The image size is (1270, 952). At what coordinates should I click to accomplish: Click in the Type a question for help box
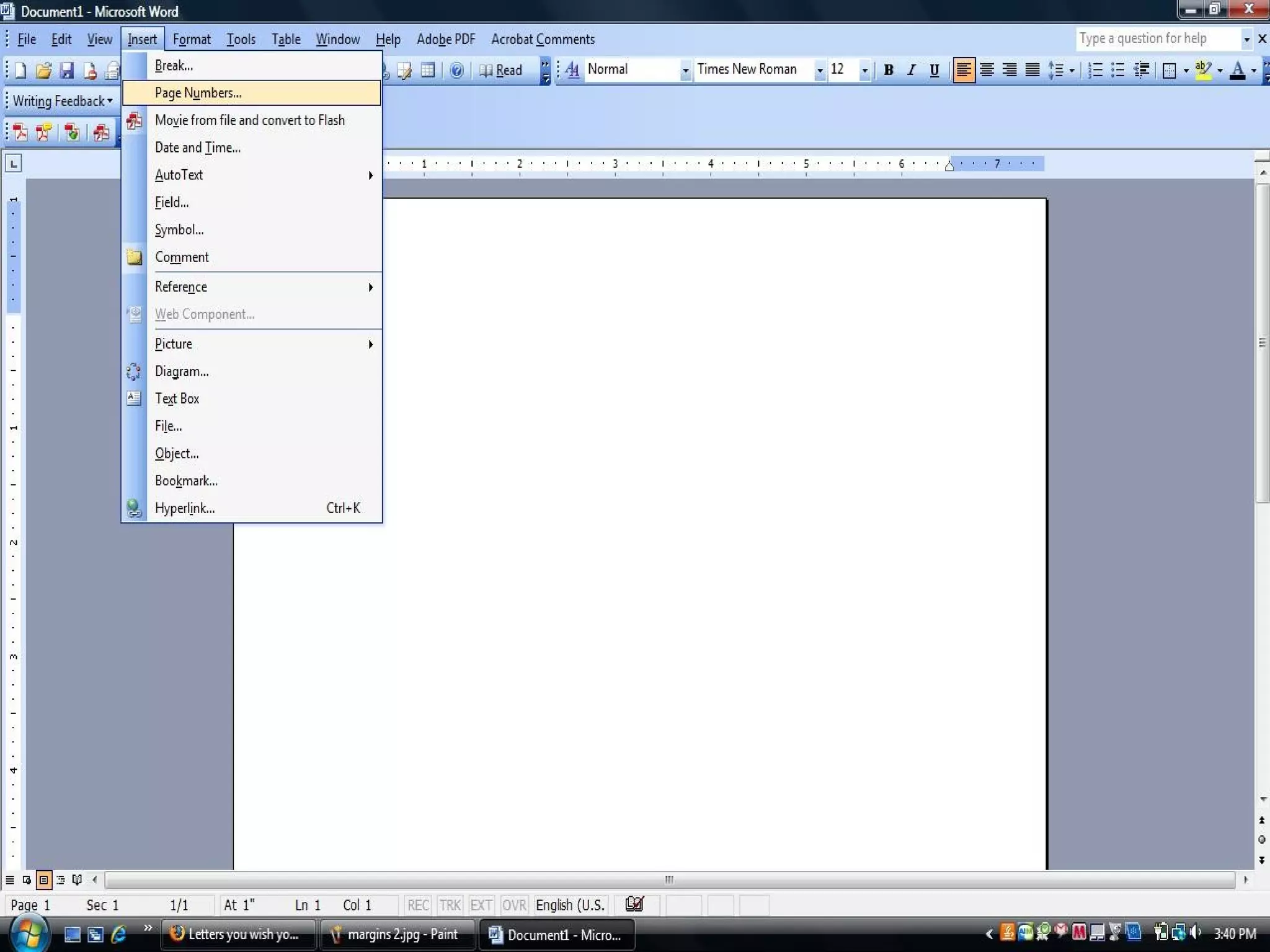(x=1158, y=38)
